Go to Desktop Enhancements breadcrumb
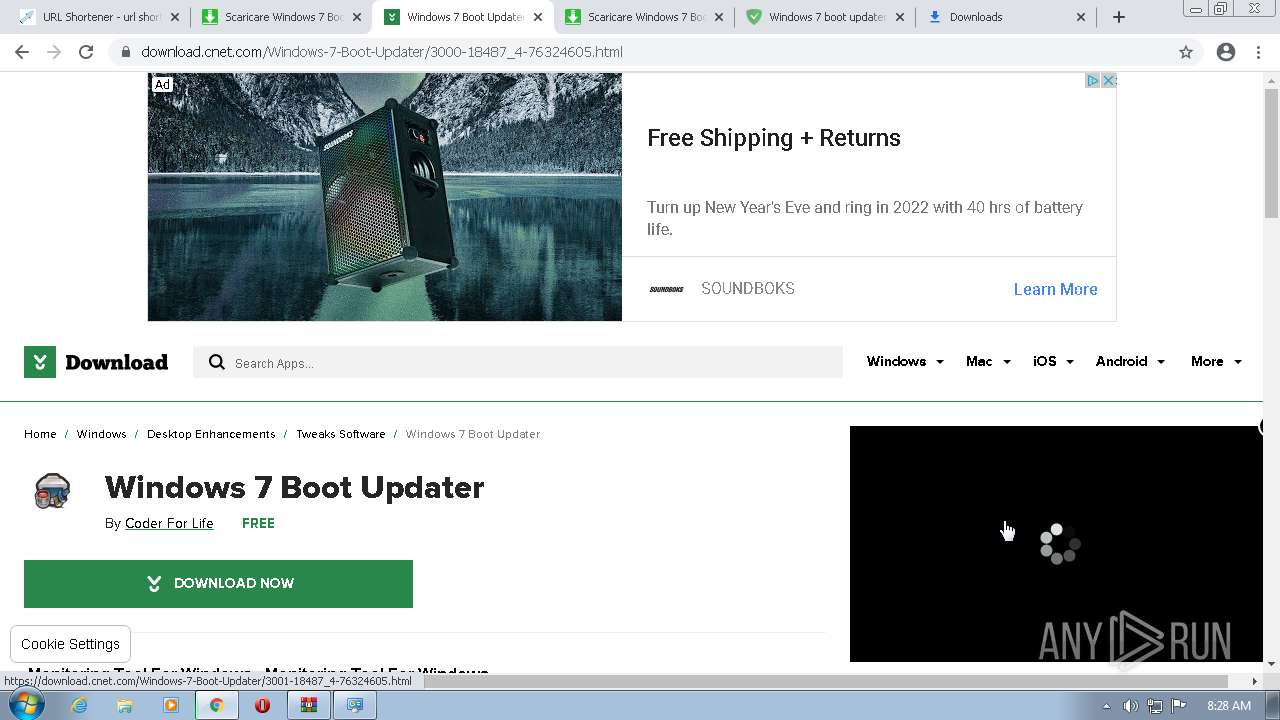 click(x=211, y=434)
